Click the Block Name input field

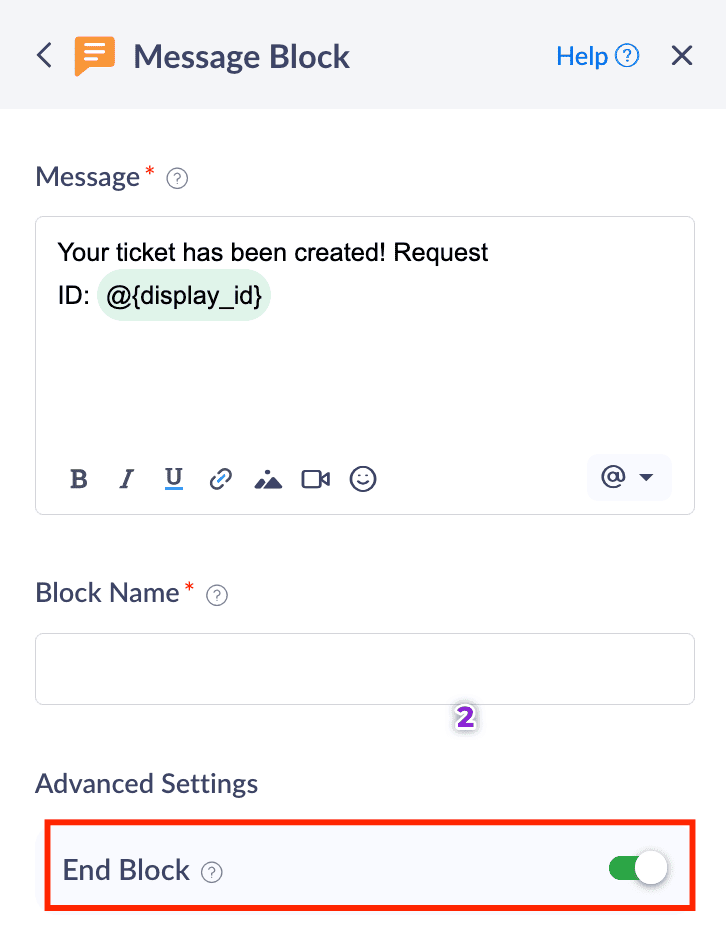[x=364, y=668]
